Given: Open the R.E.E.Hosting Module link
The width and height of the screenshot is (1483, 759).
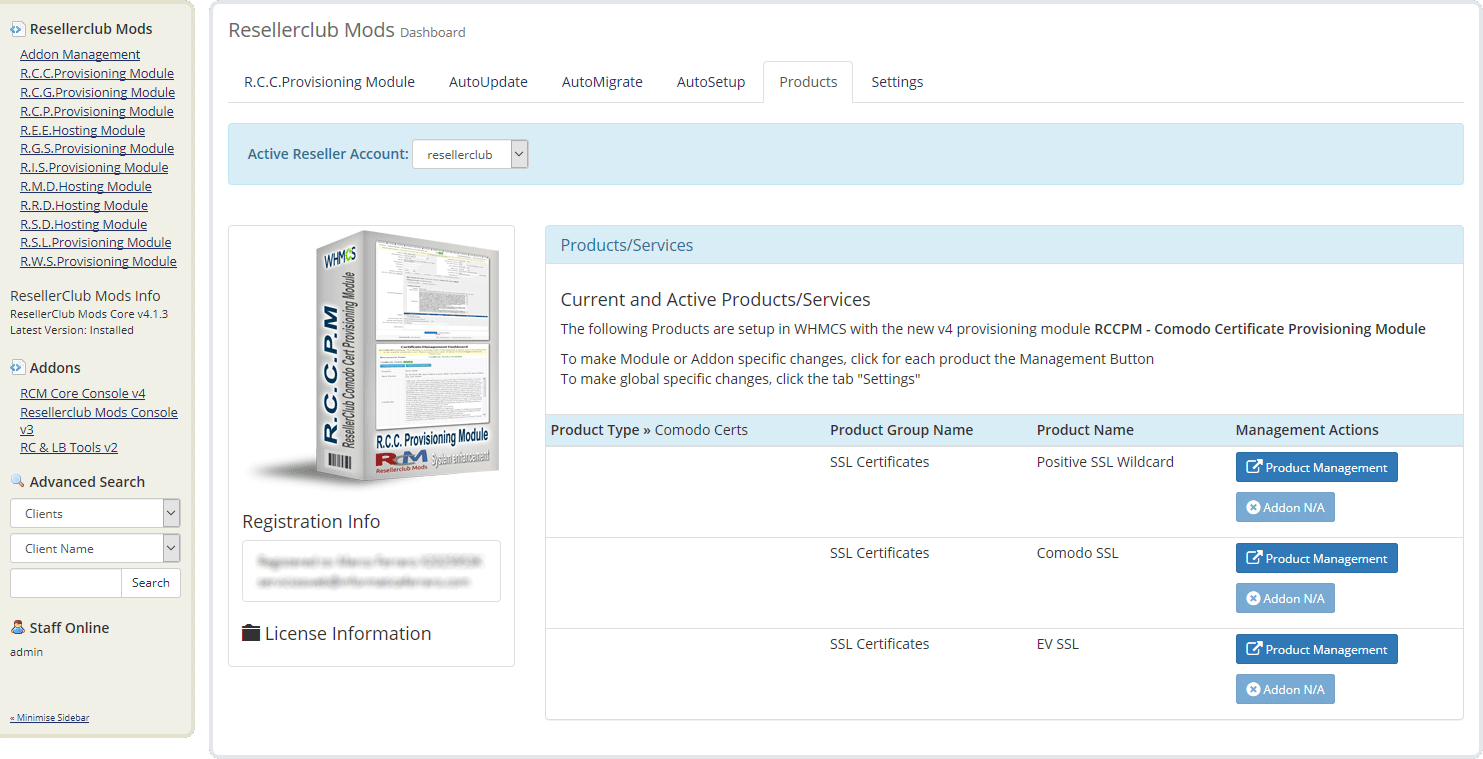Looking at the screenshot, I should (x=82, y=130).
